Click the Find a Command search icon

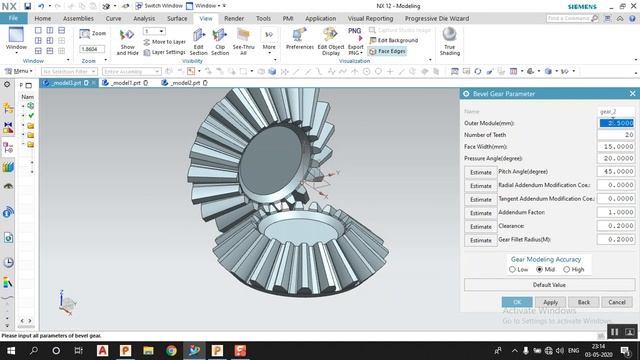pos(595,18)
